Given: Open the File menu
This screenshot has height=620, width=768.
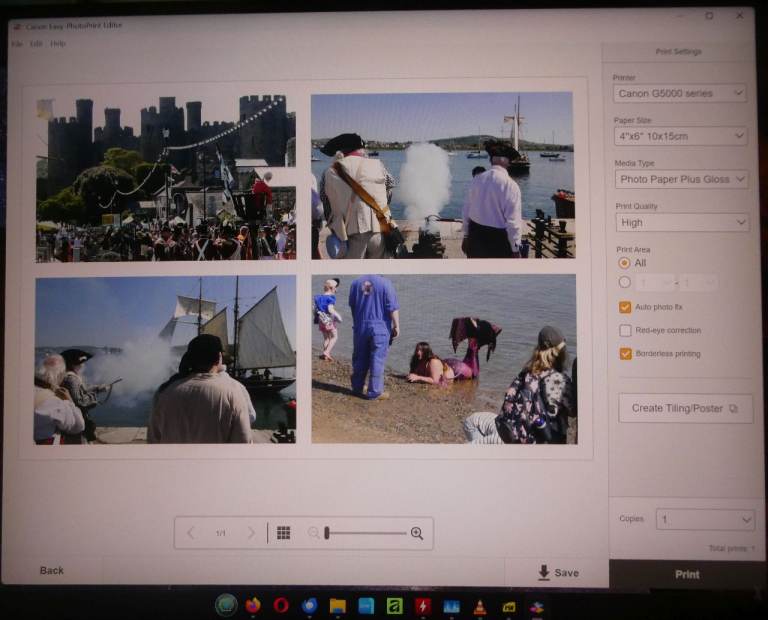Looking at the screenshot, I should (17, 44).
